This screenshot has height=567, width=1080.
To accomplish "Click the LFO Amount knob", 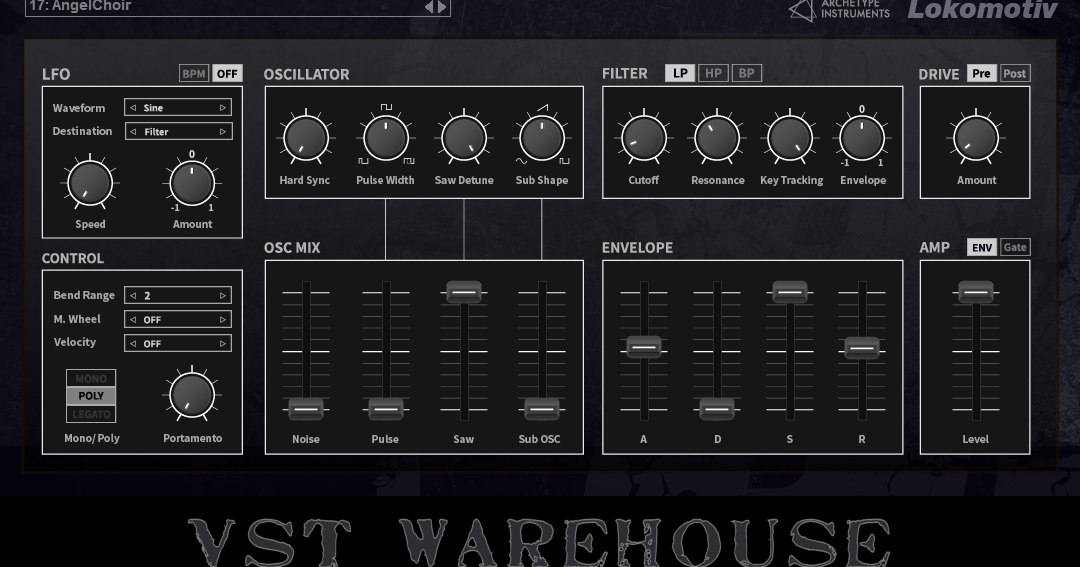I will 191,183.
